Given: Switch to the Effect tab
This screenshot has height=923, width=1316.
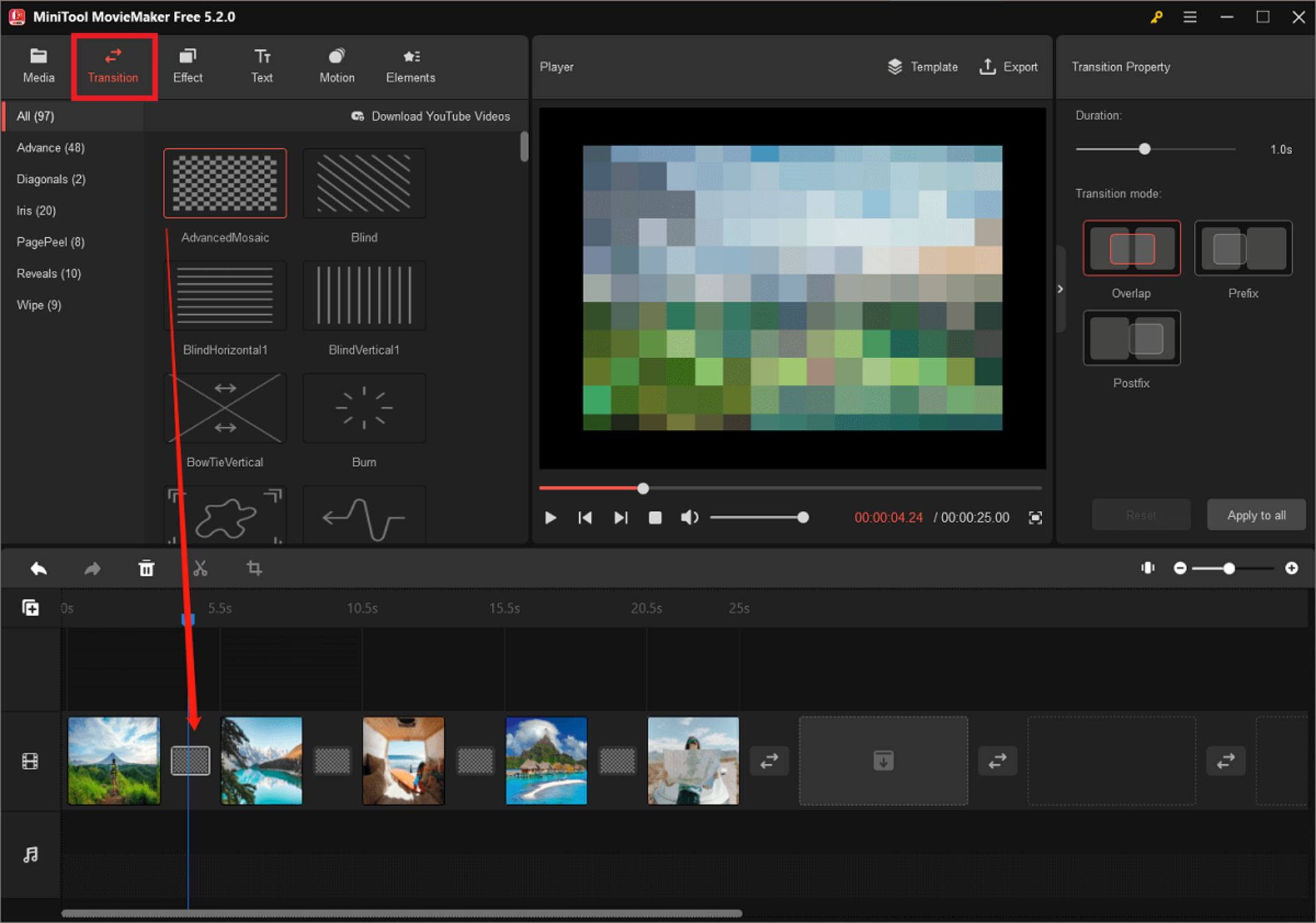Looking at the screenshot, I should coord(187,66).
